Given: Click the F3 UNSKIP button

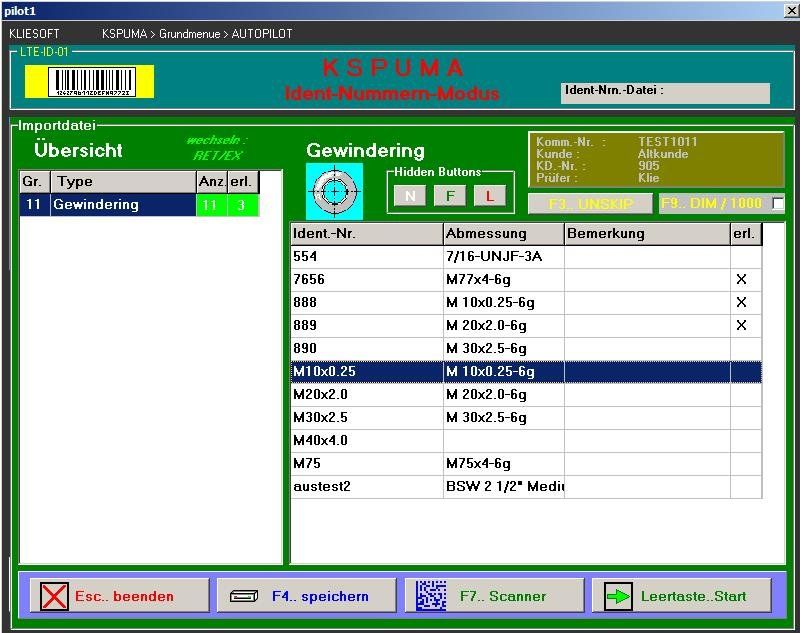Looking at the screenshot, I should click(x=591, y=203).
